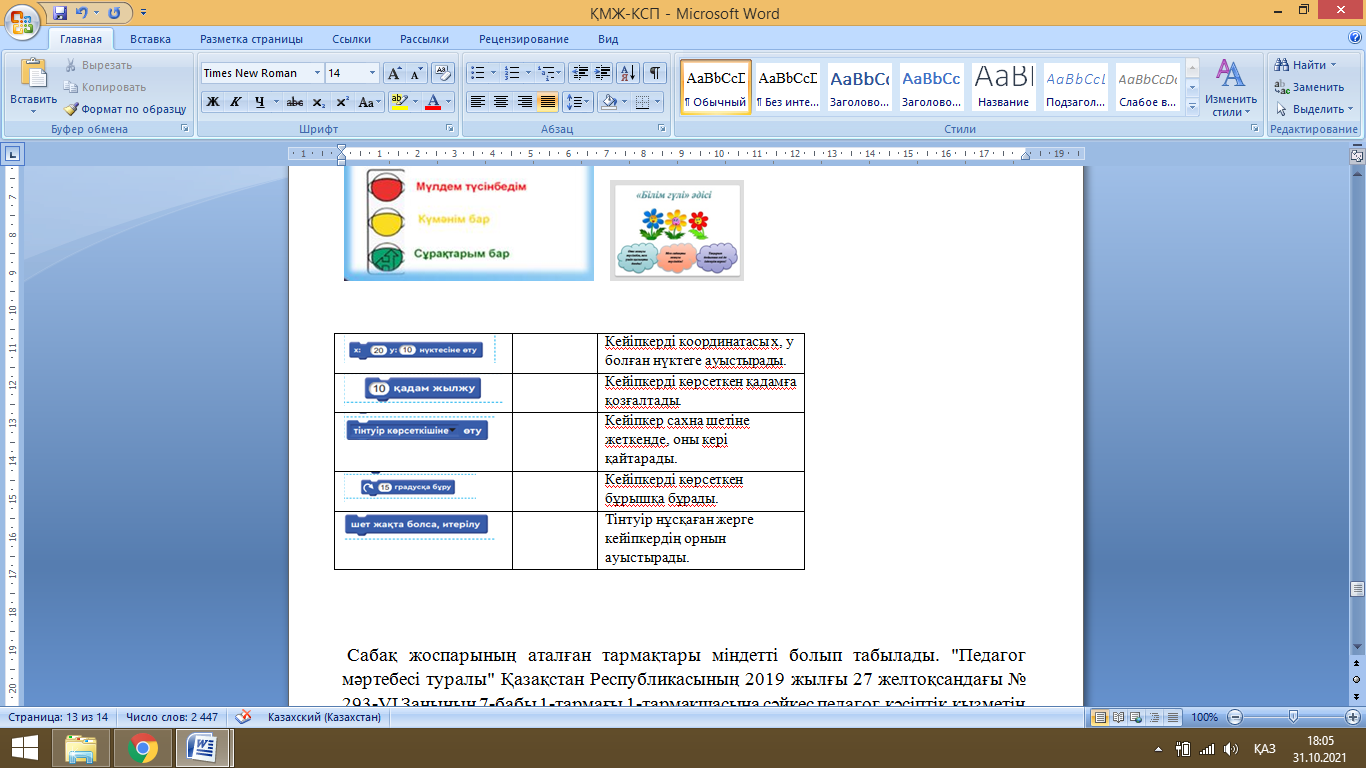This screenshot has height=768, width=1366.
Task: Click Изменить стили to change styles
Action: pyautogui.click(x=1229, y=87)
